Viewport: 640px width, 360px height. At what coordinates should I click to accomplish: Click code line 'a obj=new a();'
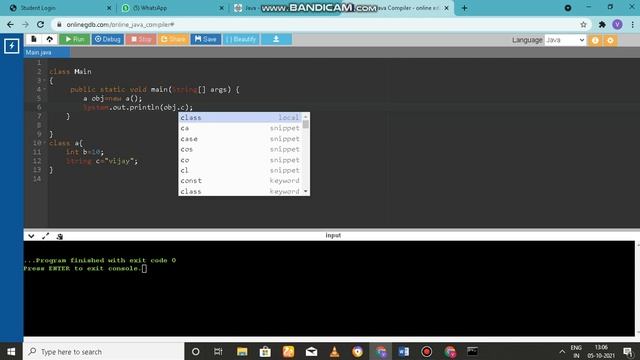(113, 98)
